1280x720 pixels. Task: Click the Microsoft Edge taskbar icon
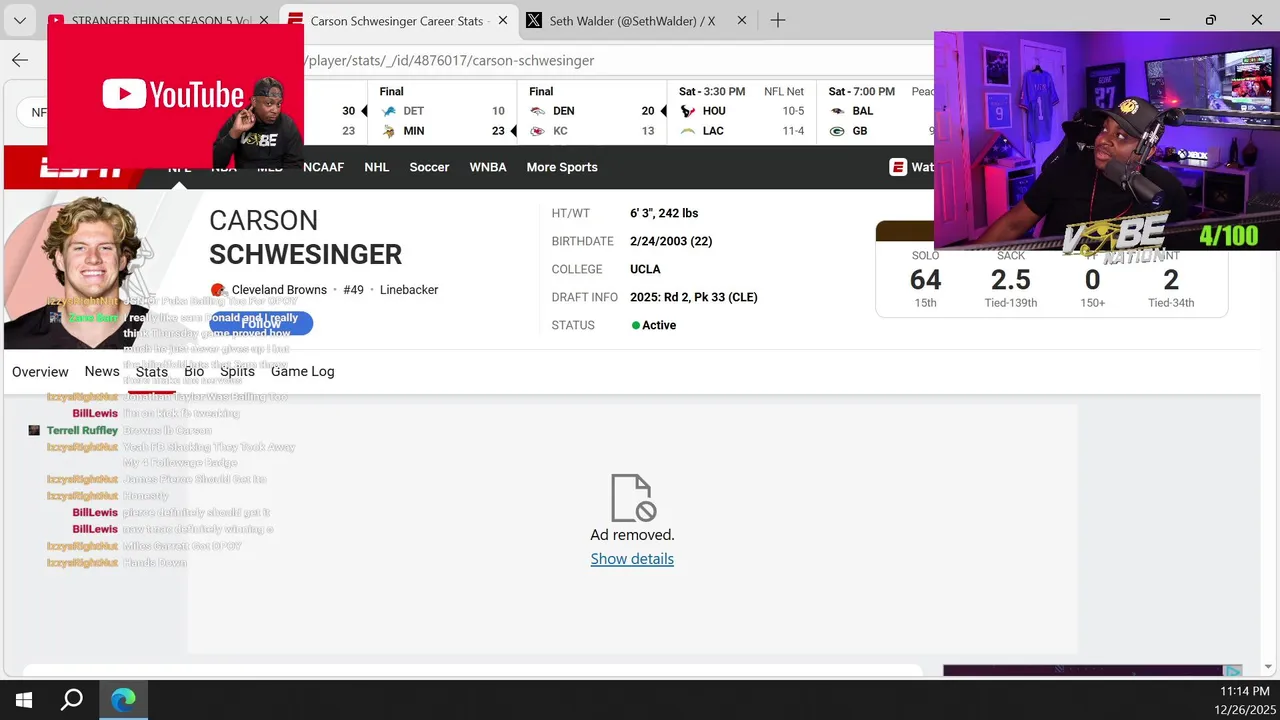123,700
